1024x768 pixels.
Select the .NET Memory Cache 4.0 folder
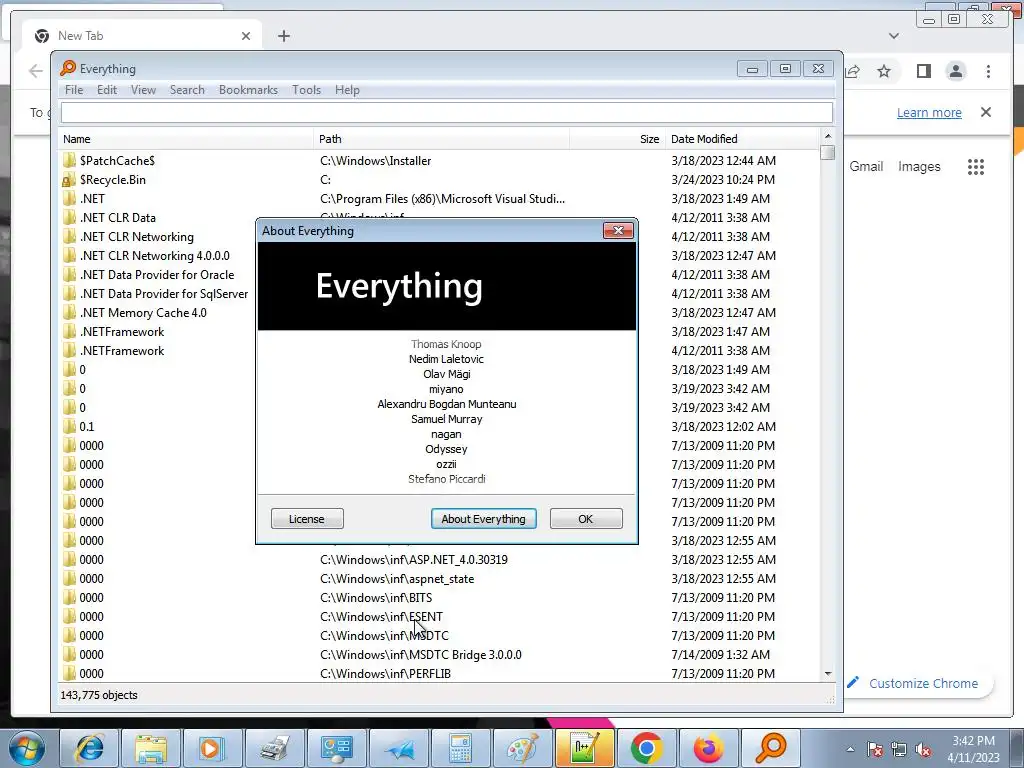[143, 313]
